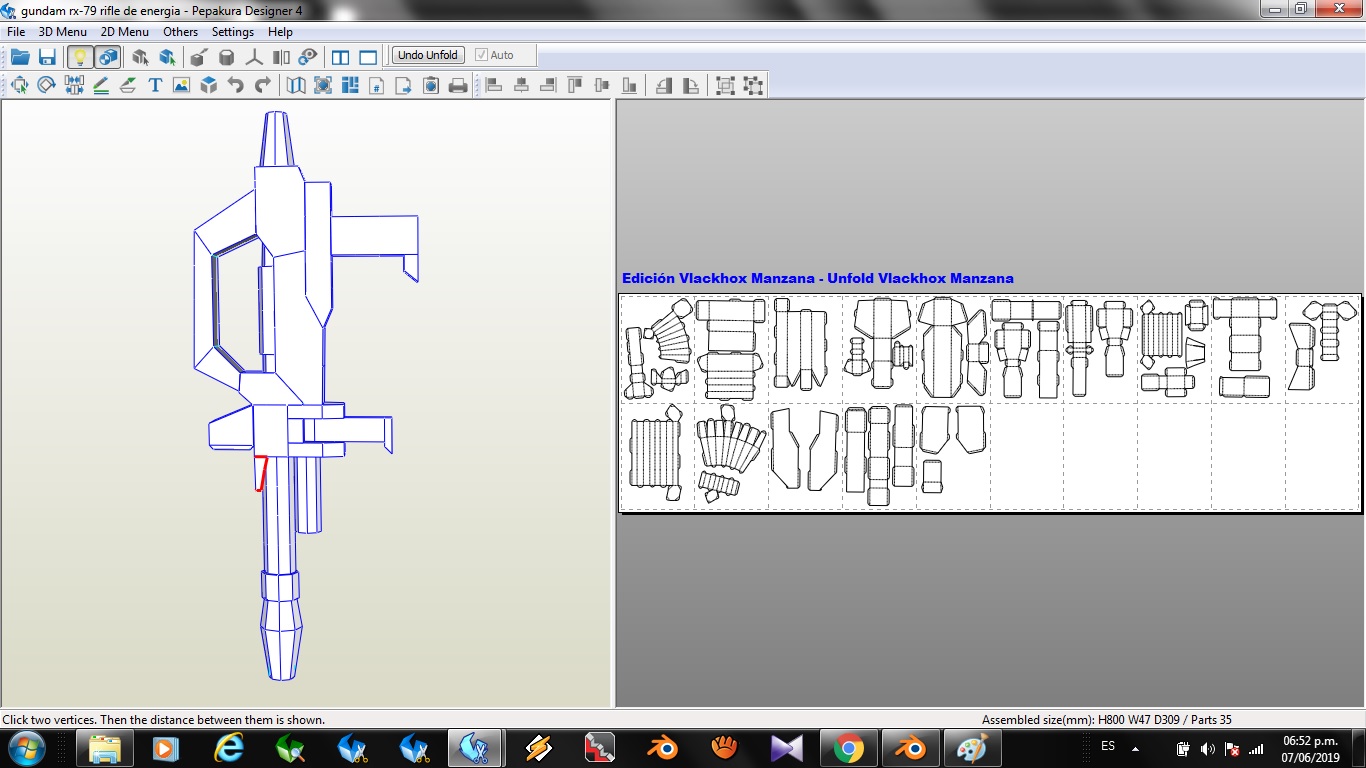Click the align horizontal center icon
Viewport: 1366px width, 768px height.
click(521, 85)
